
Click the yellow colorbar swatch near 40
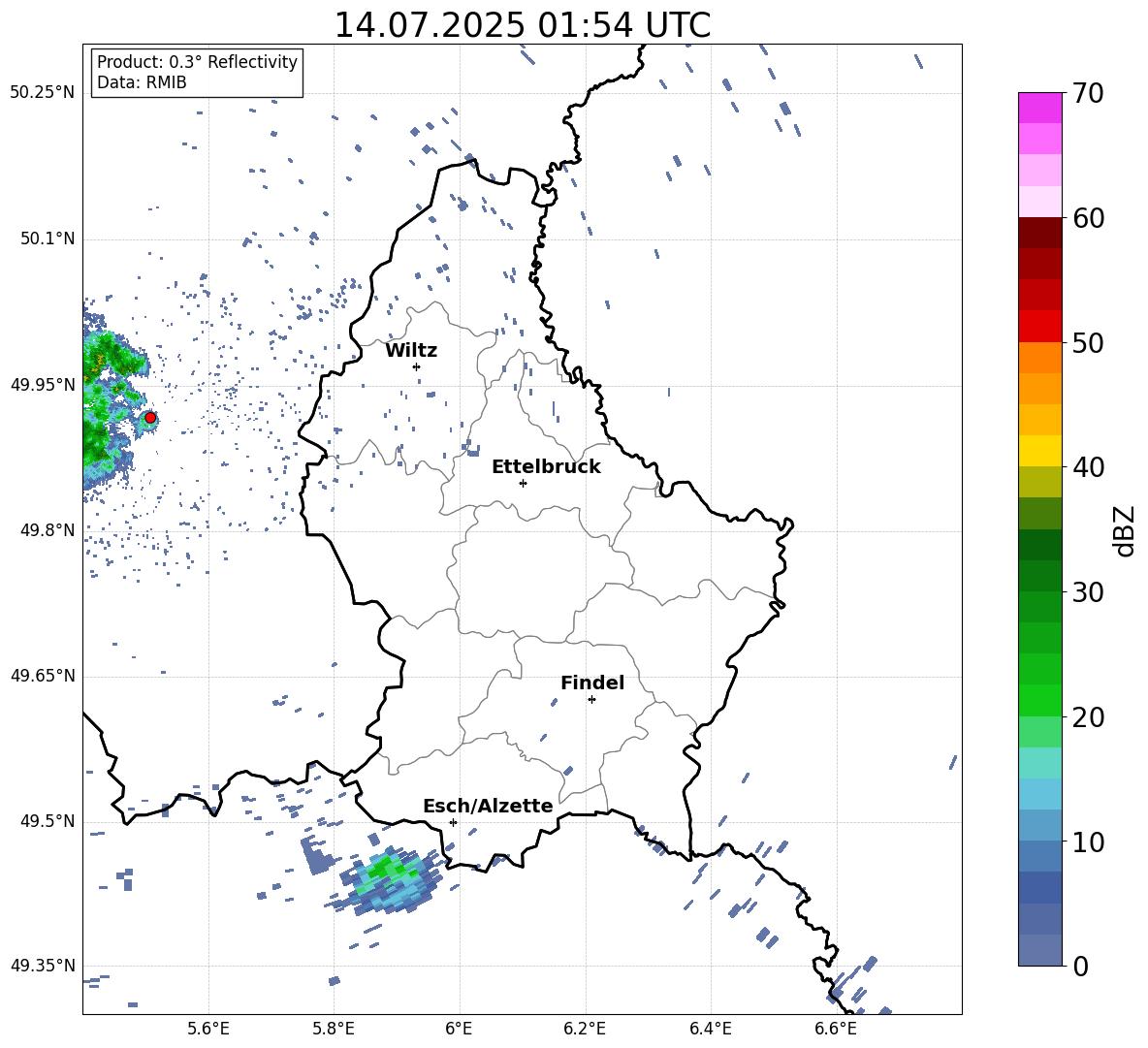click(x=1039, y=451)
